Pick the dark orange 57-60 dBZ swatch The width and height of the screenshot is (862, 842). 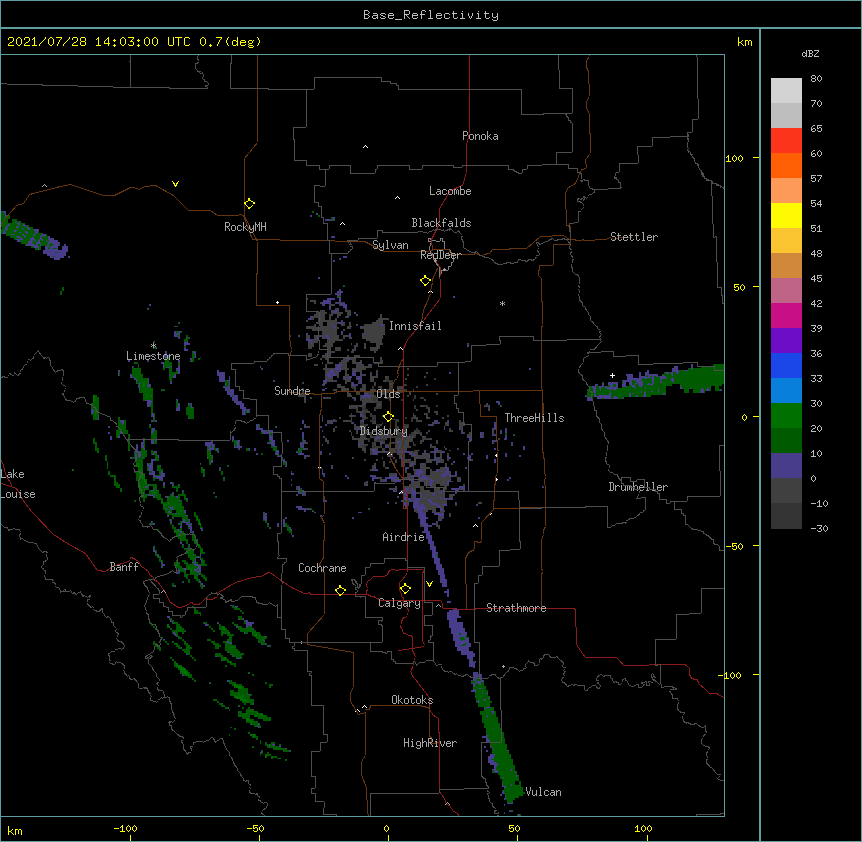click(x=786, y=165)
